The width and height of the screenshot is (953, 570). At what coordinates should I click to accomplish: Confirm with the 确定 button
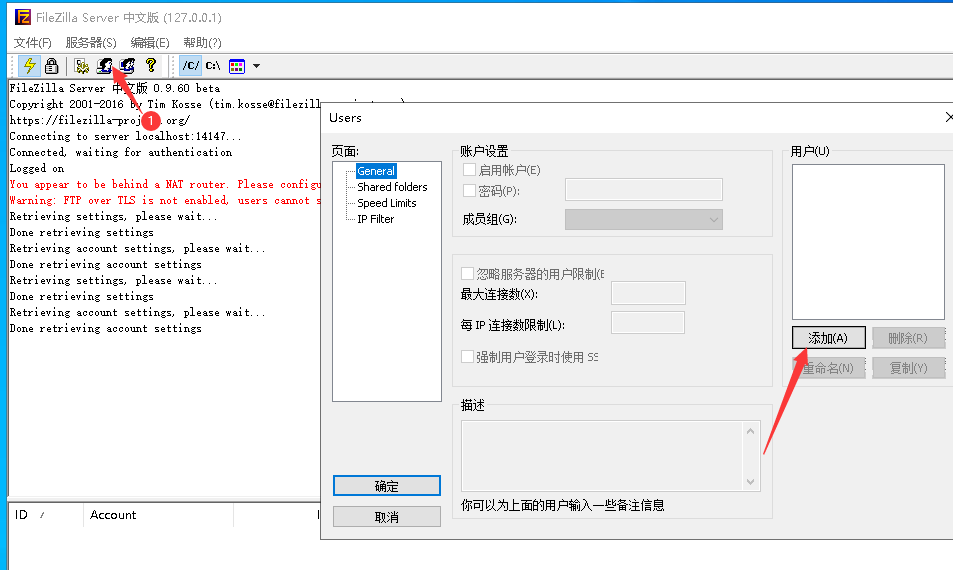point(387,486)
